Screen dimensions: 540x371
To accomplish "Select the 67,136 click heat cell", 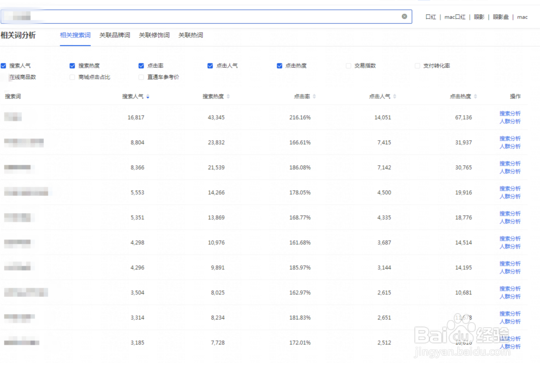I will (464, 117).
